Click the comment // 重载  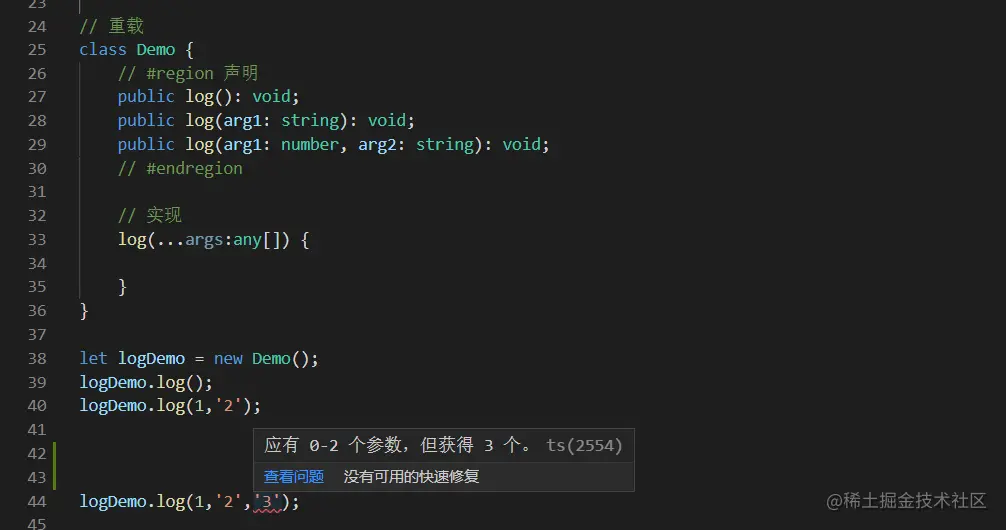(112, 26)
